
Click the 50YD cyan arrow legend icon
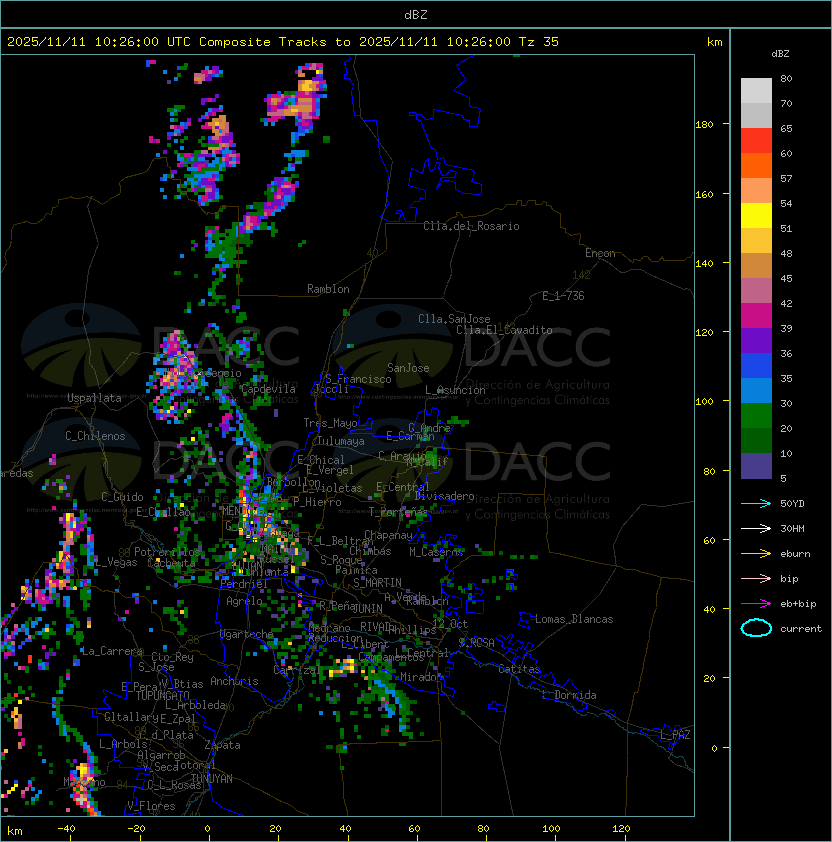coord(756,503)
